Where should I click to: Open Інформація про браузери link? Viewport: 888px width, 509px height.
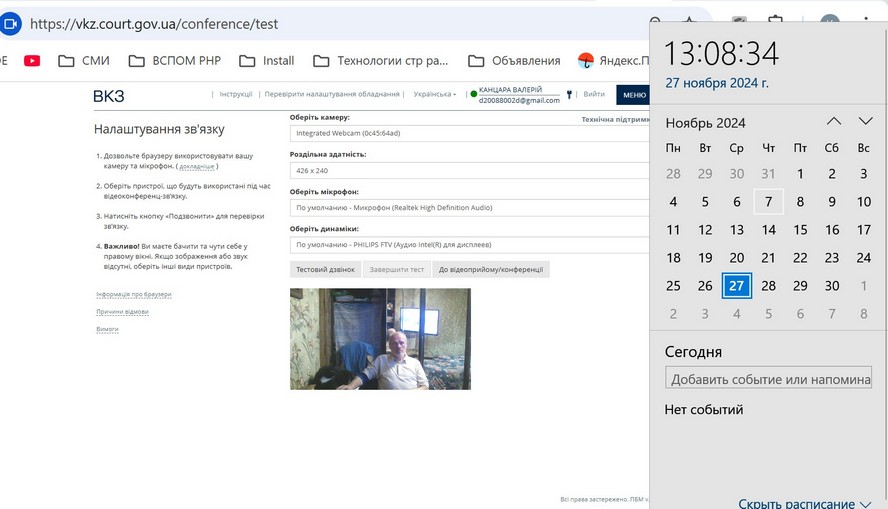coord(134,294)
